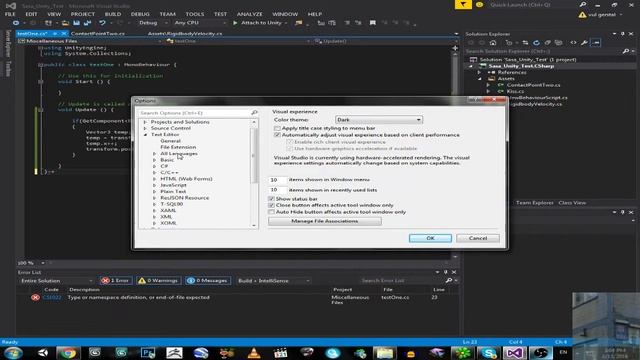Toggle Apply title case styling to menu bar
This screenshot has height=360, width=640.
tap(277, 128)
